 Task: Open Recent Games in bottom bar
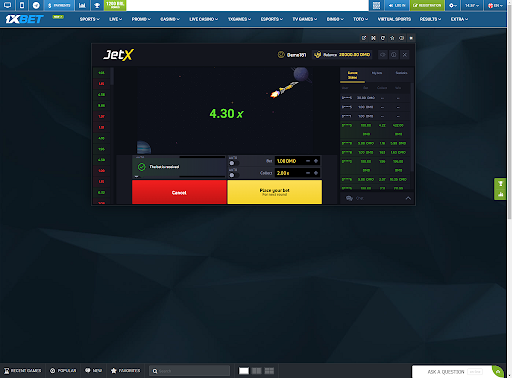click(22, 371)
